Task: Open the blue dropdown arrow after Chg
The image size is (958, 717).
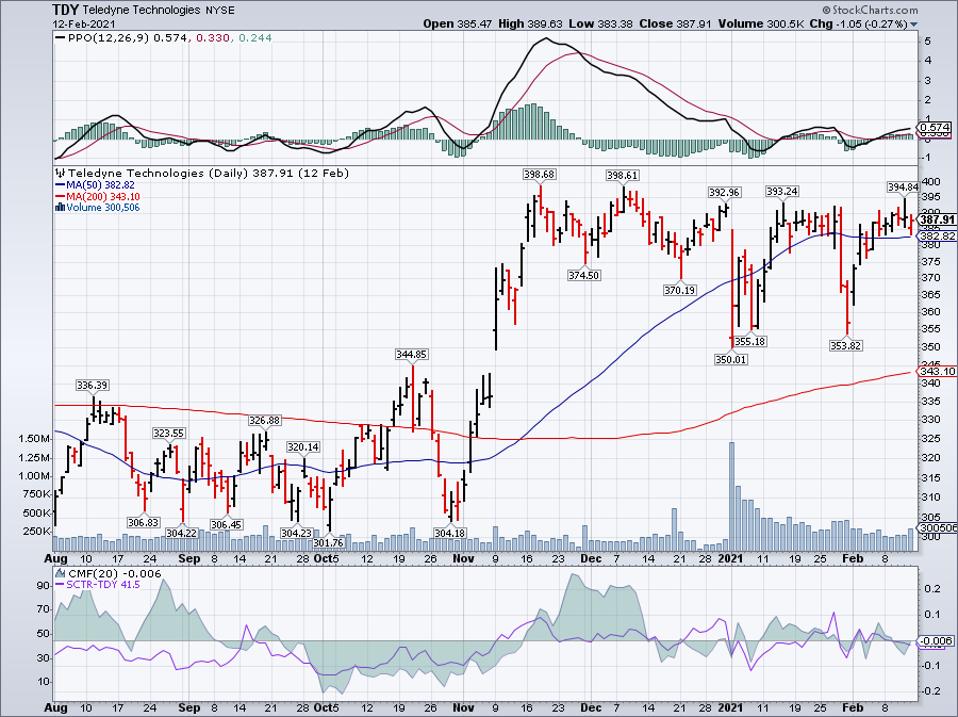Action: coord(914,25)
